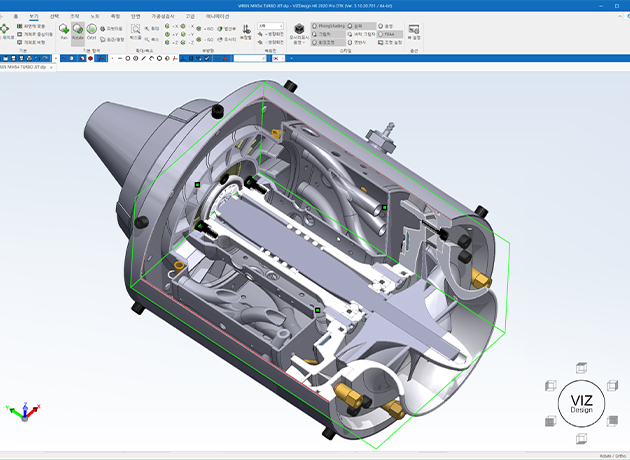Activate the Rotate view tool
This screenshot has height=460, width=630.
[x=77, y=31]
